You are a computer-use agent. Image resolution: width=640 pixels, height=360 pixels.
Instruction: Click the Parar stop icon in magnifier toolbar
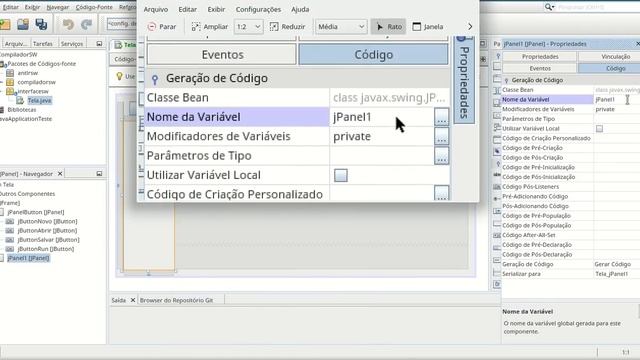pos(151,27)
